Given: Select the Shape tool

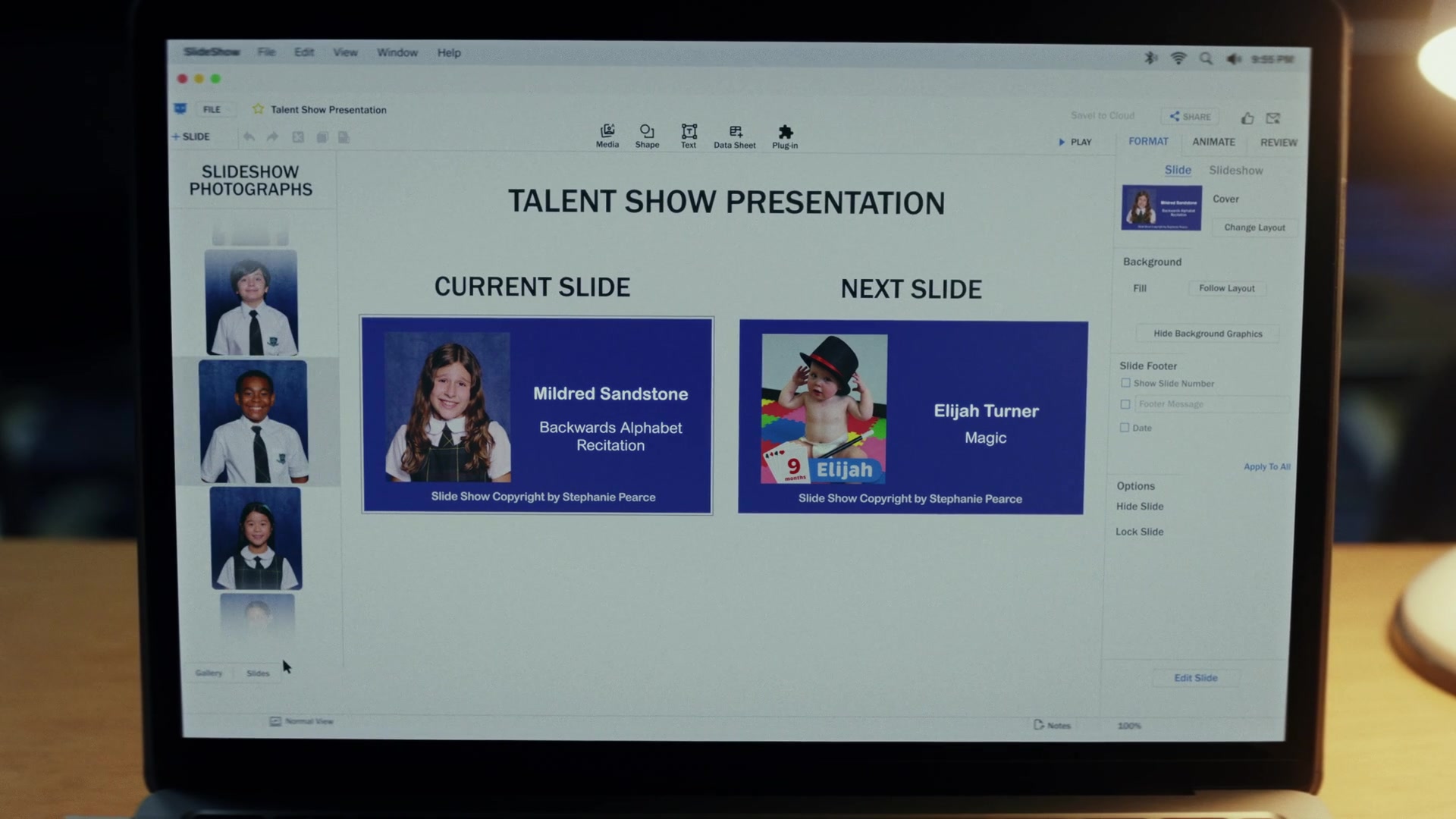Looking at the screenshot, I should pyautogui.click(x=647, y=136).
